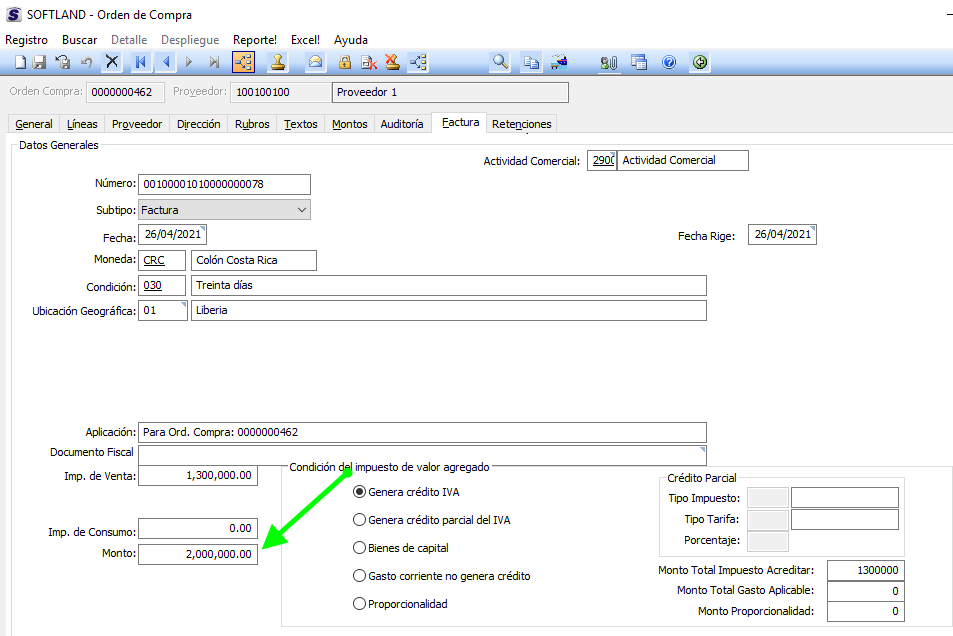Go to previous record arrow icon
The width and height of the screenshot is (953, 636).
[165, 62]
